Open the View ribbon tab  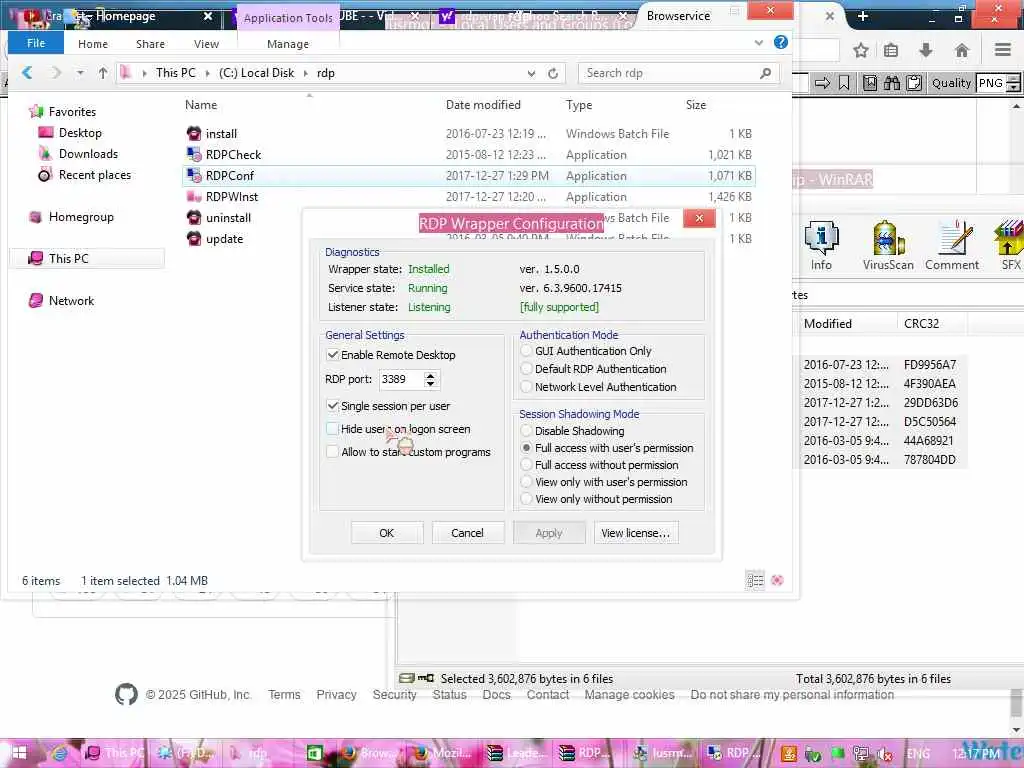pos(206,44)
